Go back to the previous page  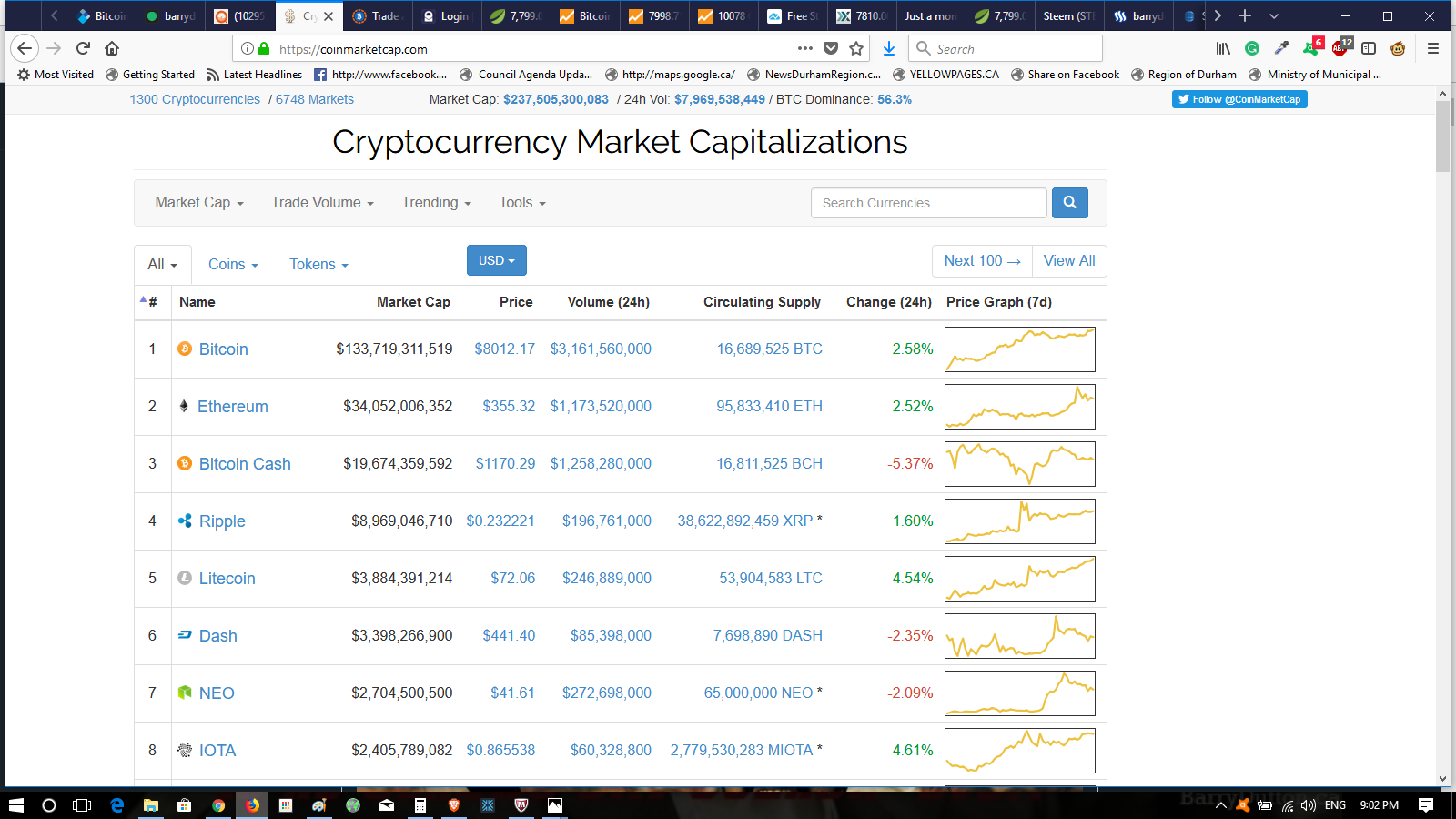pos(25,49)
